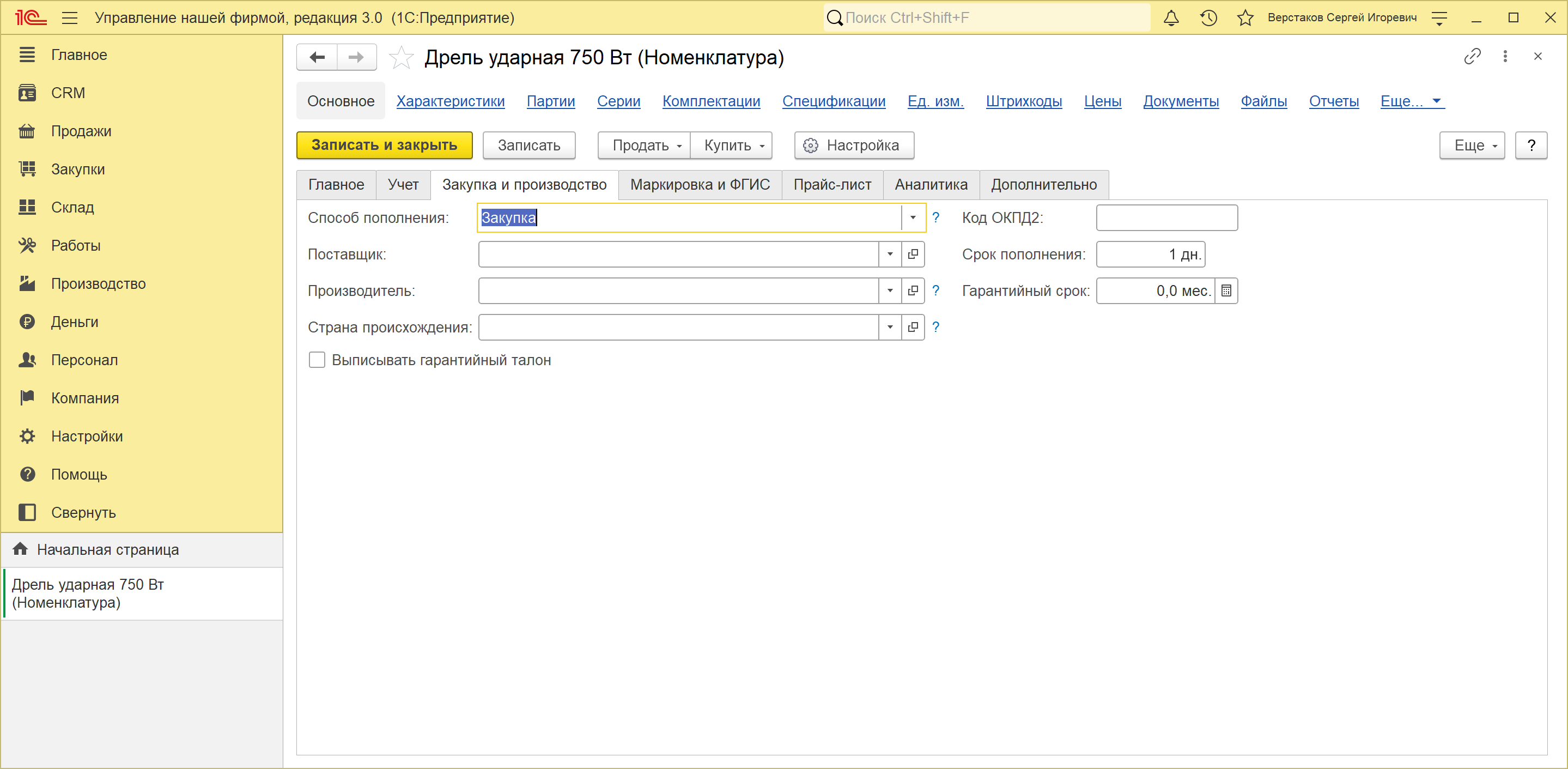Expand Страна происхождения dropdown list
1568x769 pixels.
[890, 328]
